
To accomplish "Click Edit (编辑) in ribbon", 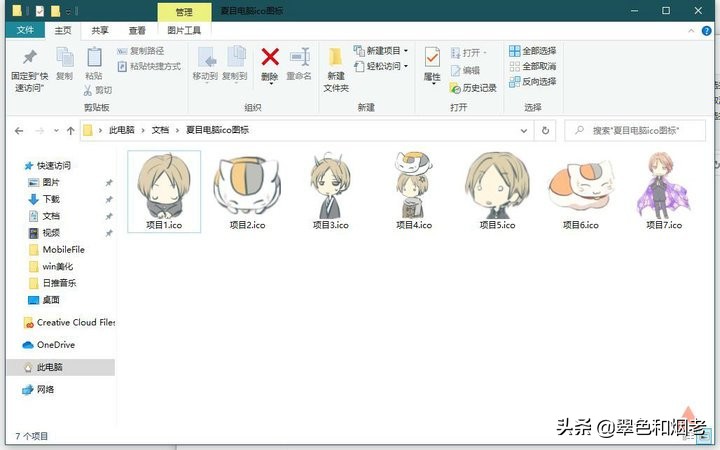I will click(x=465, y=70).
